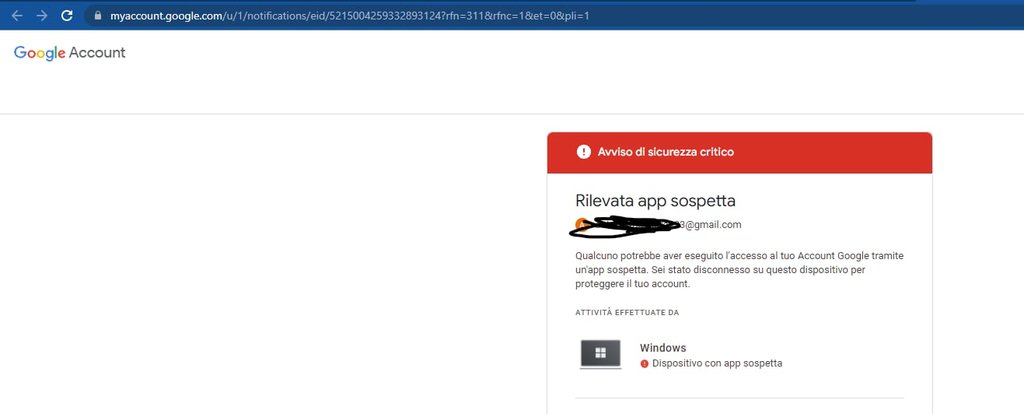1024x414 pixels.
Task: Open the Google Account logo link
Action: (x=69, y=53)
